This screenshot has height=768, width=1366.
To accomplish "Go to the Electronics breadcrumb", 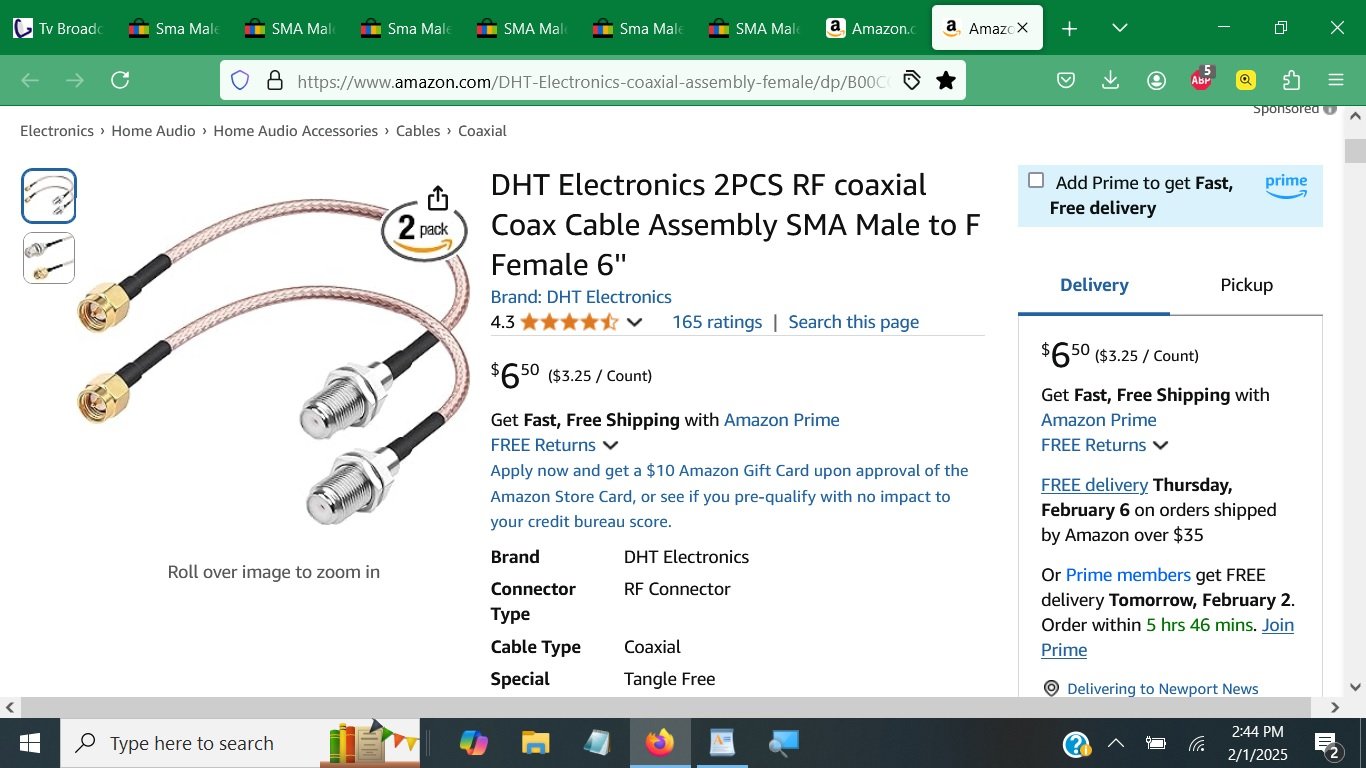I will tap(57, 131).
